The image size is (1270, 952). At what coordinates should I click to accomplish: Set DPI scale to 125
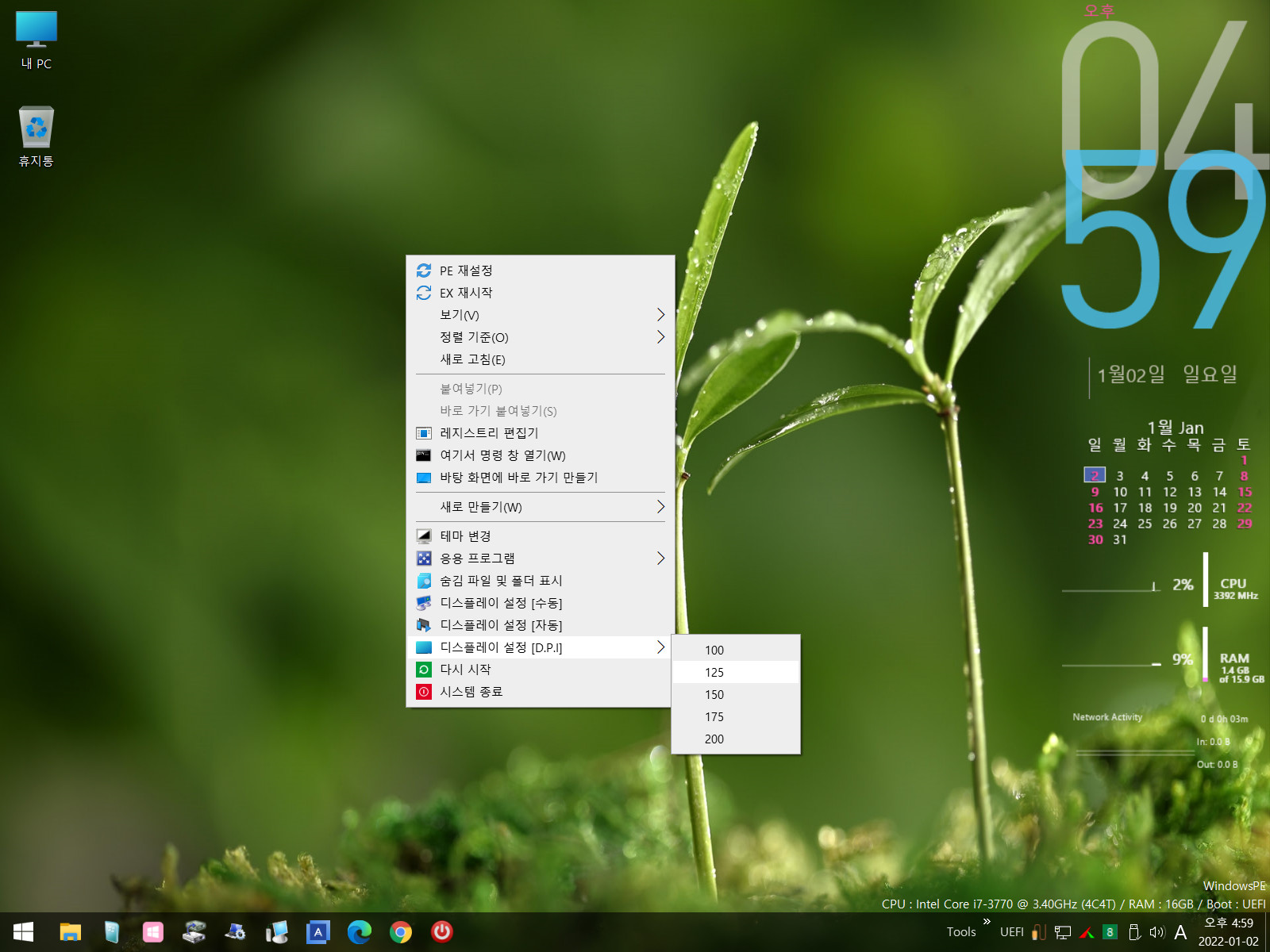[x=735, y=672]
